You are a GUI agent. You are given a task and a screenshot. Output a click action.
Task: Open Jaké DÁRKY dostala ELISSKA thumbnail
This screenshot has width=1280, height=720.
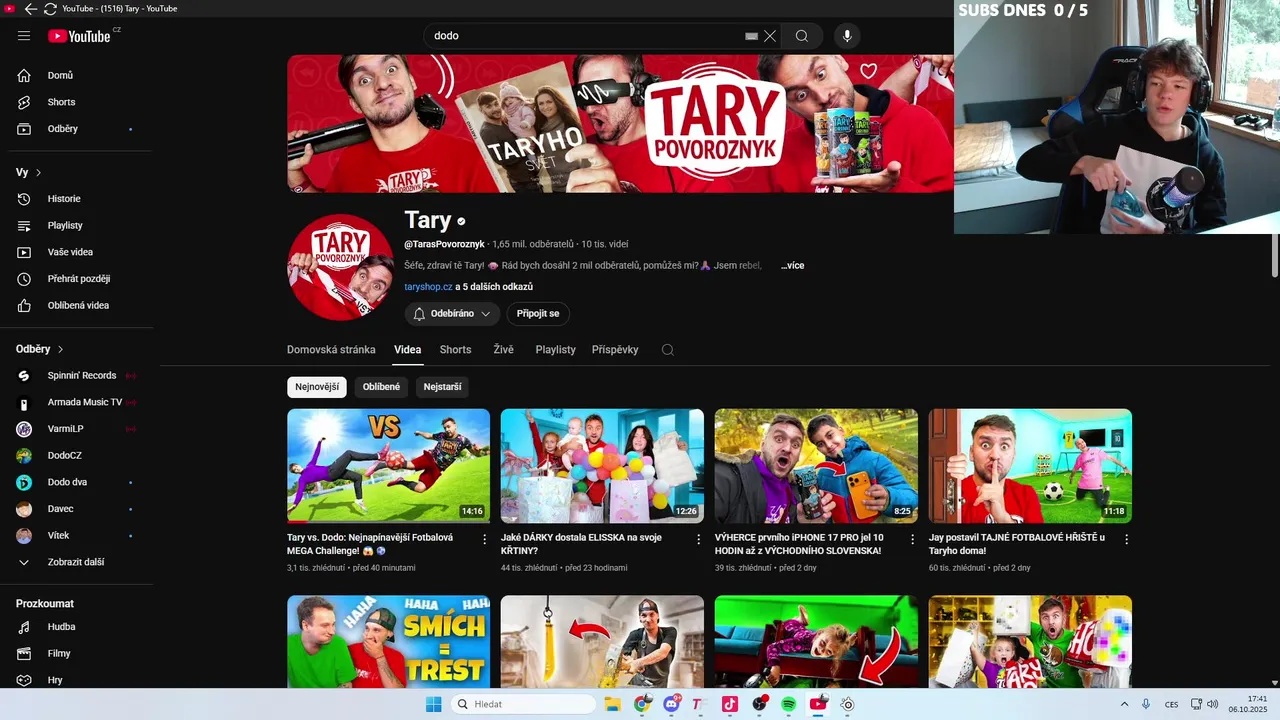point(602,465)
